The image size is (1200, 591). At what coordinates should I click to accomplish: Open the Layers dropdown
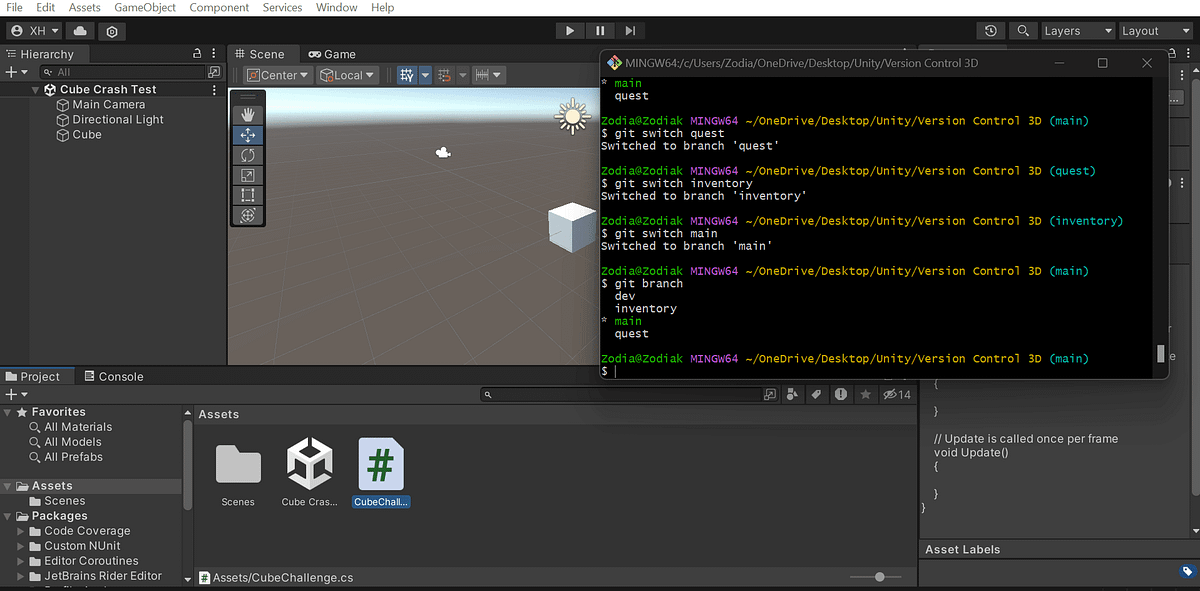click(1077, 31)
